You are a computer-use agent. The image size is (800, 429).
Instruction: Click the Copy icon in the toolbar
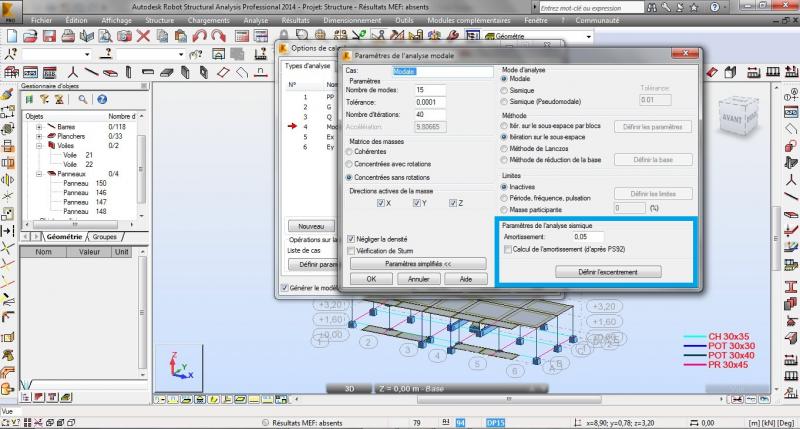(162, 36)
